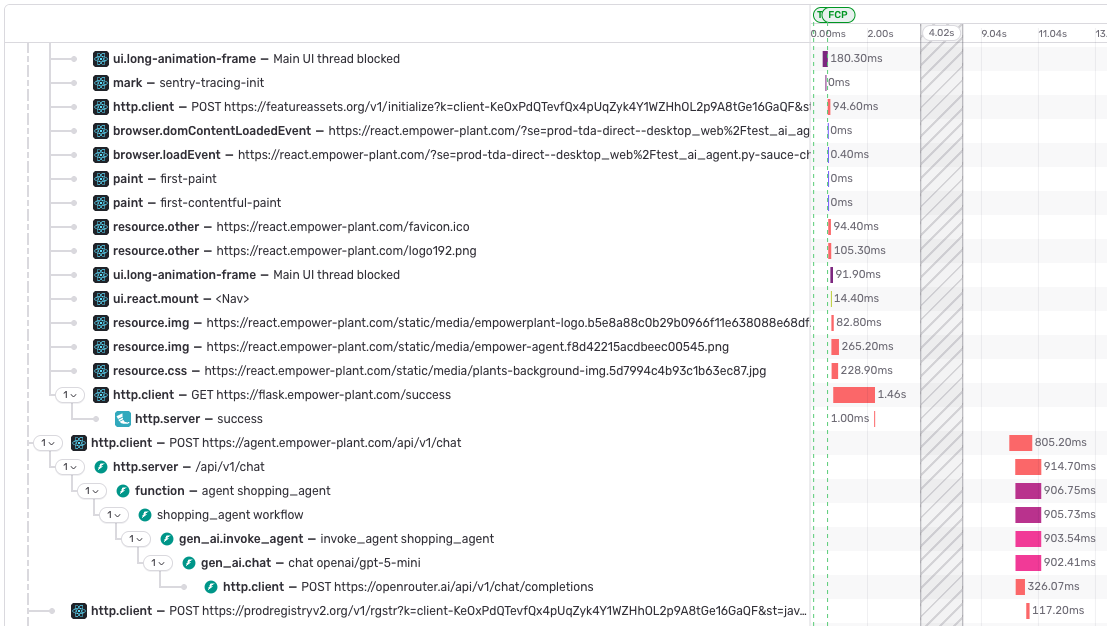Collapse children of GET flask.empower-plant.com/success span
Viewport: 1107px width, 626px height.
point(70,395)
